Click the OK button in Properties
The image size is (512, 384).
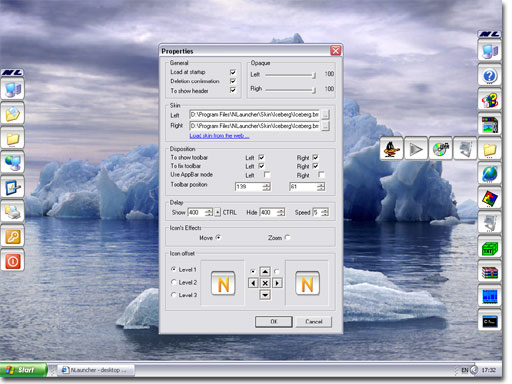point(274,321)
